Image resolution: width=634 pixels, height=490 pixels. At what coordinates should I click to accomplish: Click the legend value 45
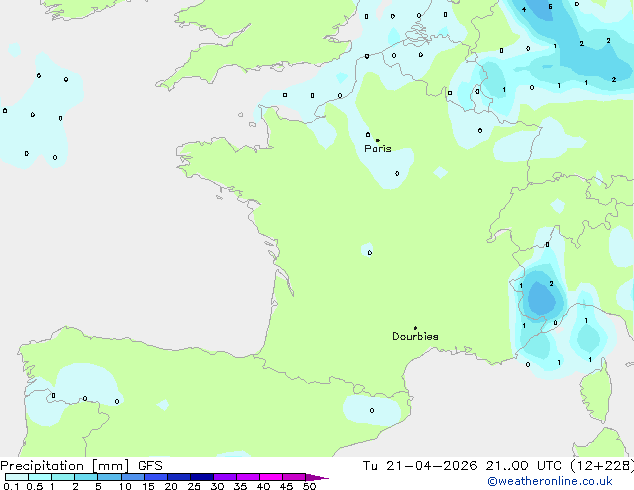click(x=286, y=486)
